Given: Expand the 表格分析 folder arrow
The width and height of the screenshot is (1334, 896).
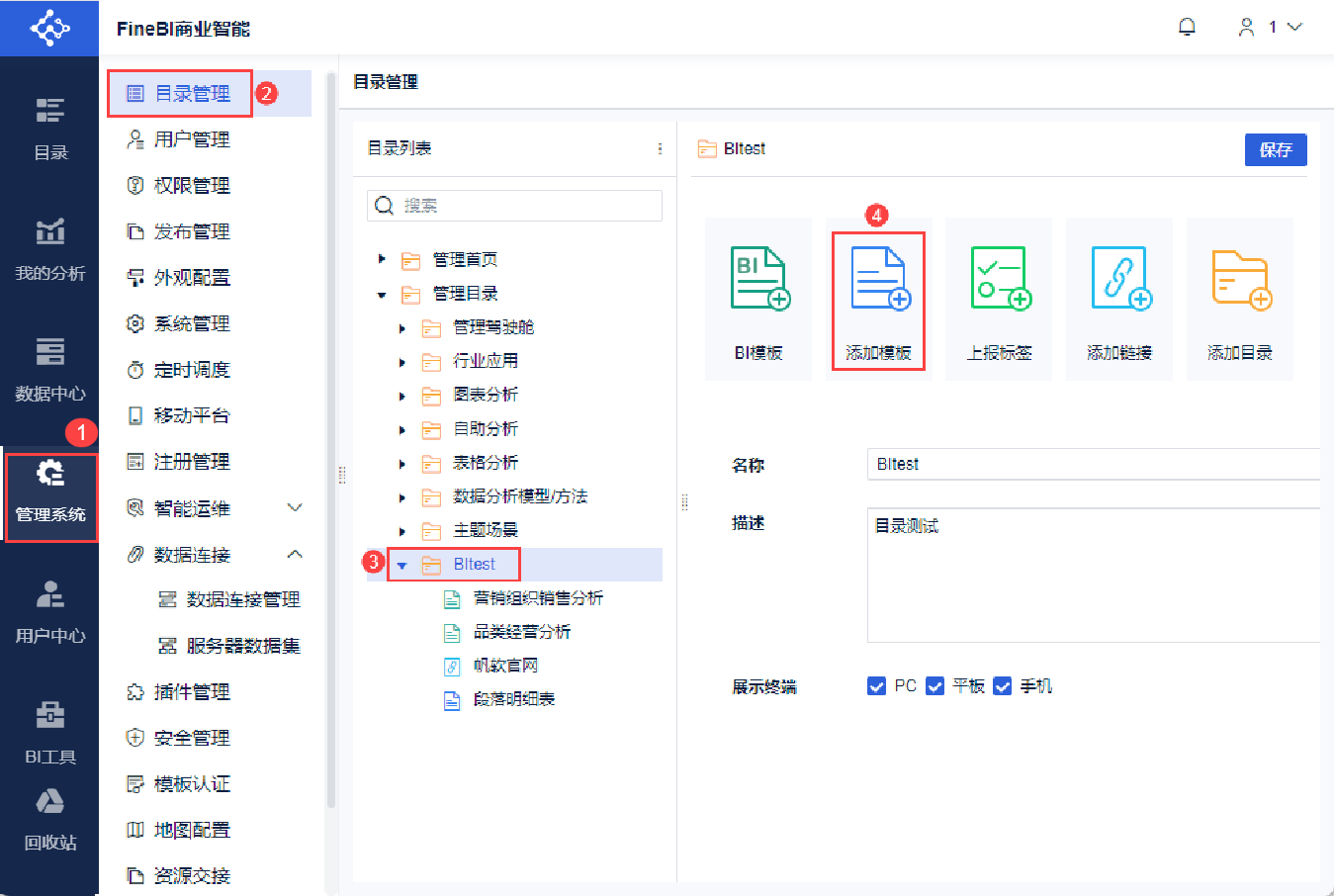Looking at the screenshot, I should point(402,463).
